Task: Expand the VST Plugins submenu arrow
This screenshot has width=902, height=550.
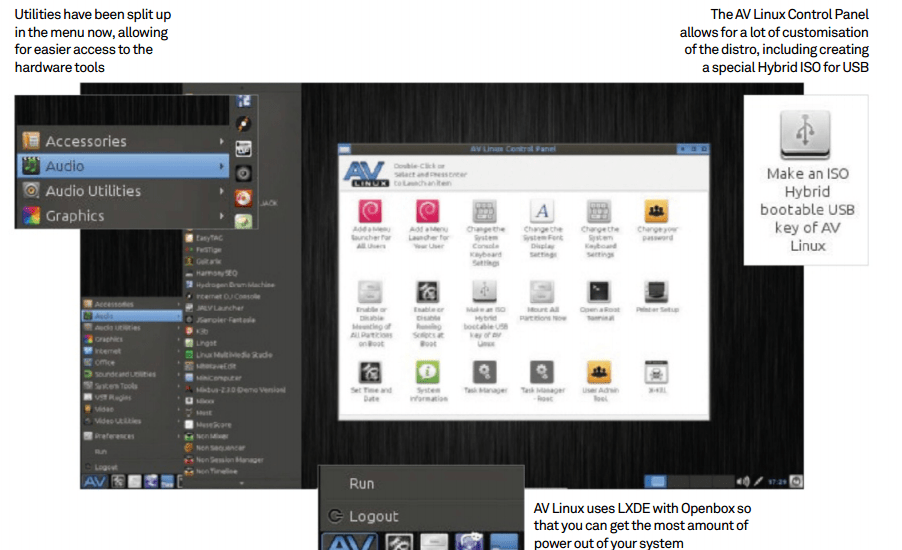Action: [x=178, y=398]
